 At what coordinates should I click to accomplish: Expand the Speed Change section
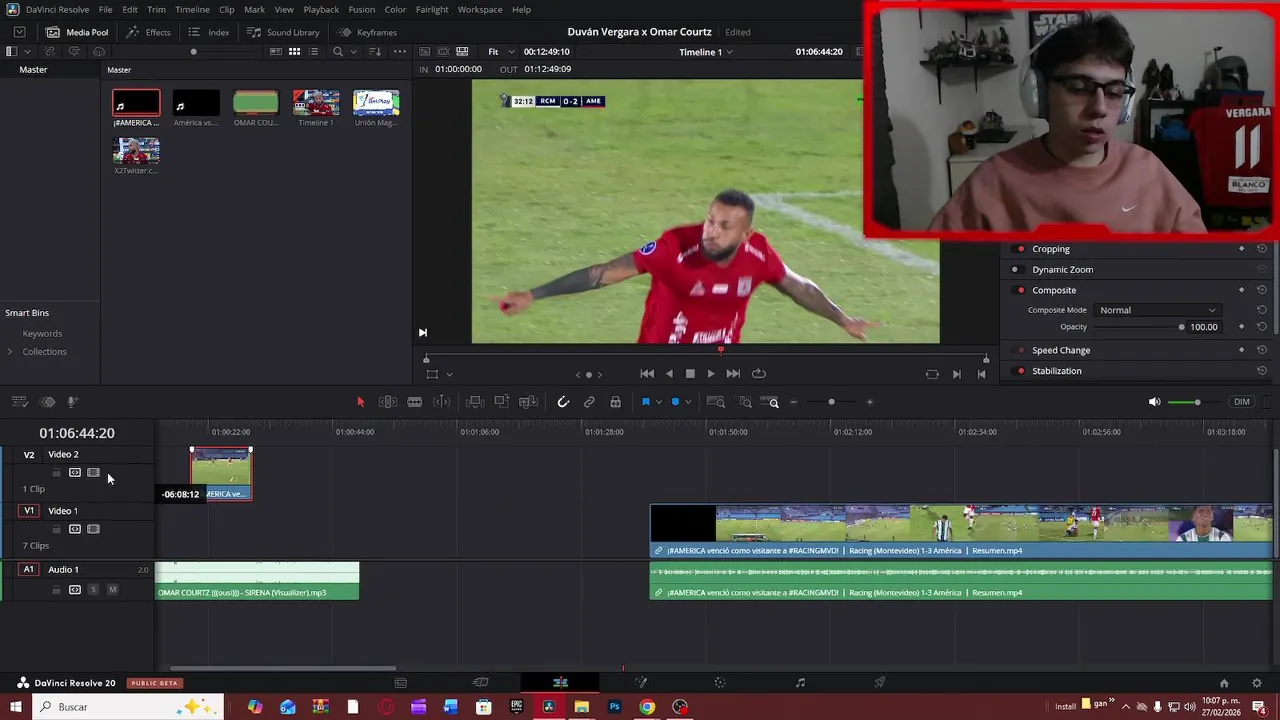click(x=1061, y=351)
